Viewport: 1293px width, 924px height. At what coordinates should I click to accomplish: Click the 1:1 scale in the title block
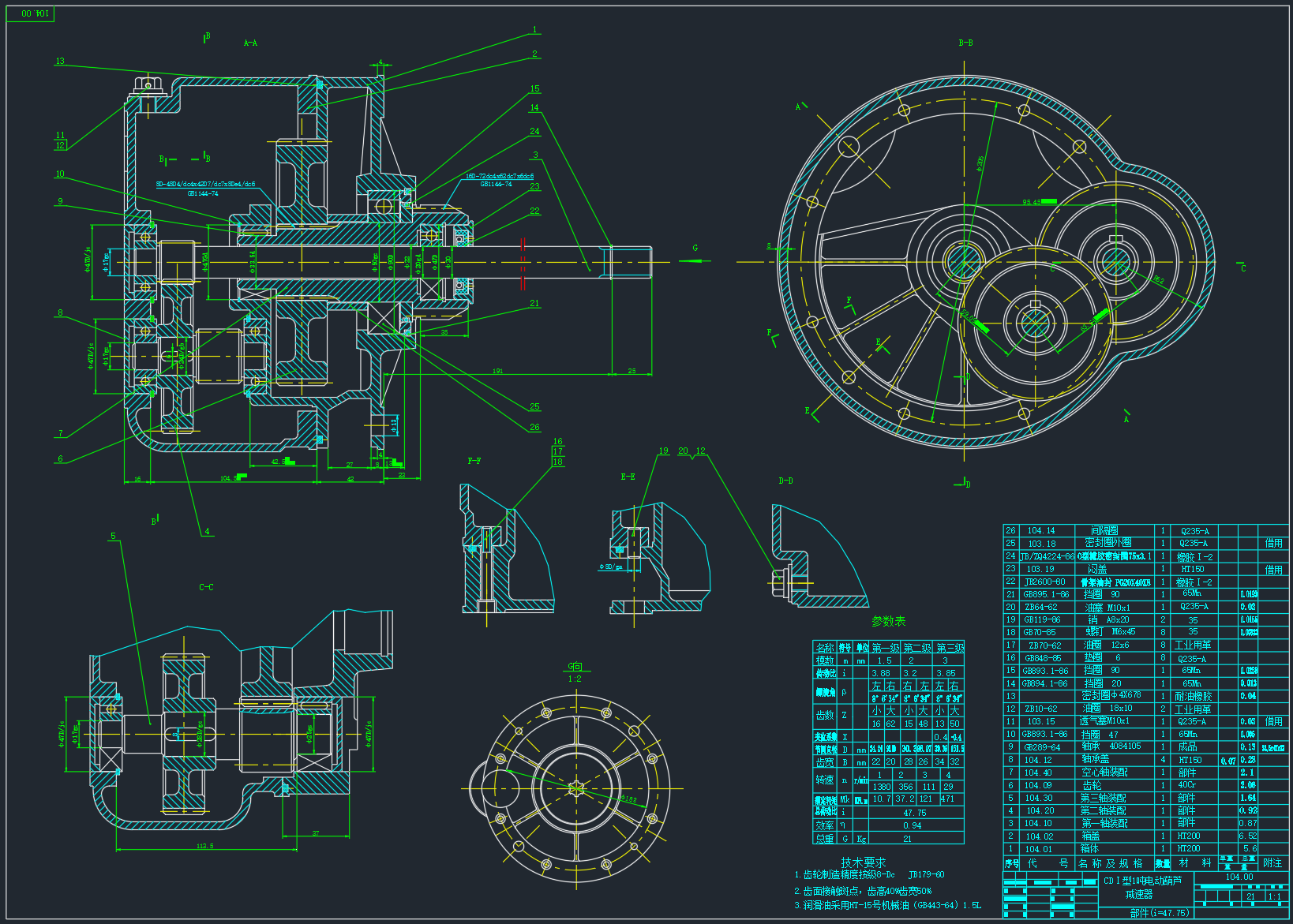click(x=1274, y=896)
